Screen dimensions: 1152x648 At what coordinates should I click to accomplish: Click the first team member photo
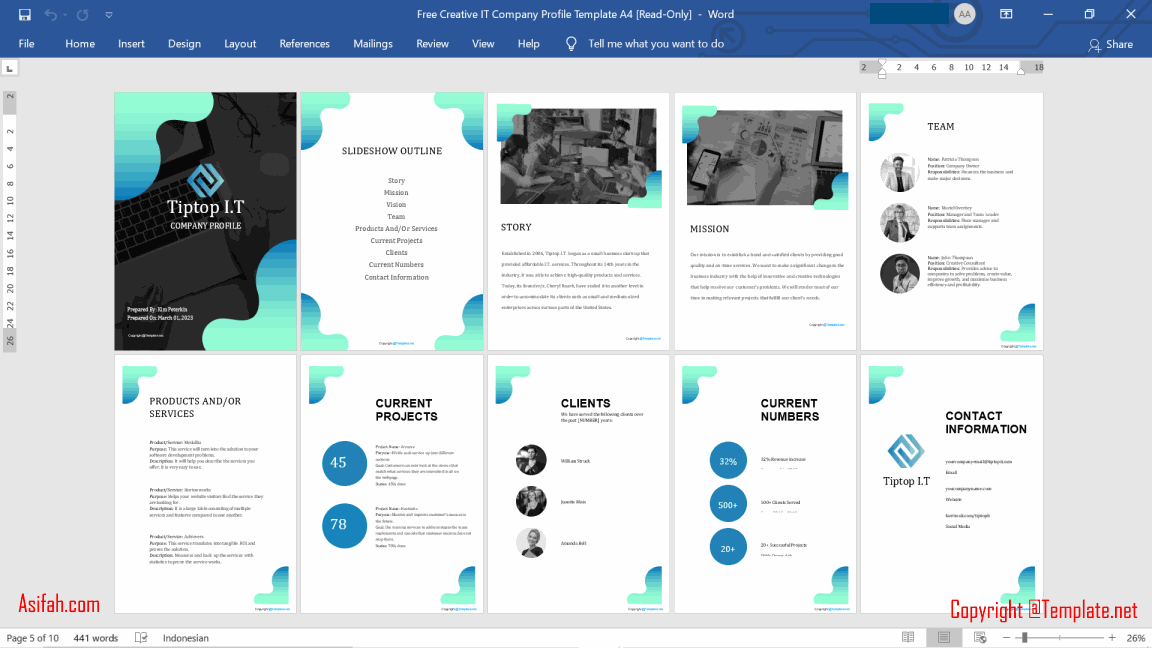899,173
